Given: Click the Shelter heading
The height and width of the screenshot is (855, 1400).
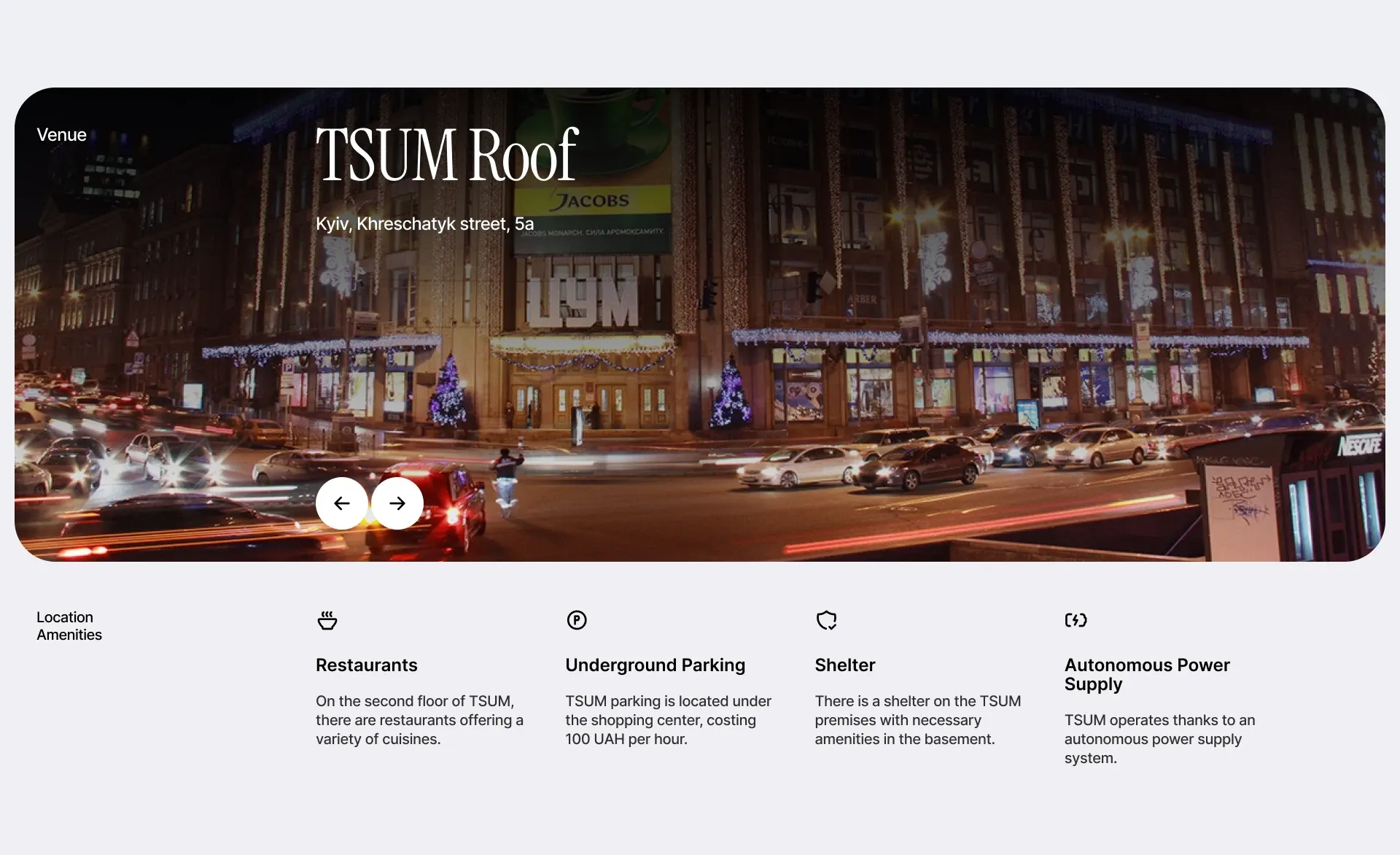Looking at the screenshot, I should (844, 665).
